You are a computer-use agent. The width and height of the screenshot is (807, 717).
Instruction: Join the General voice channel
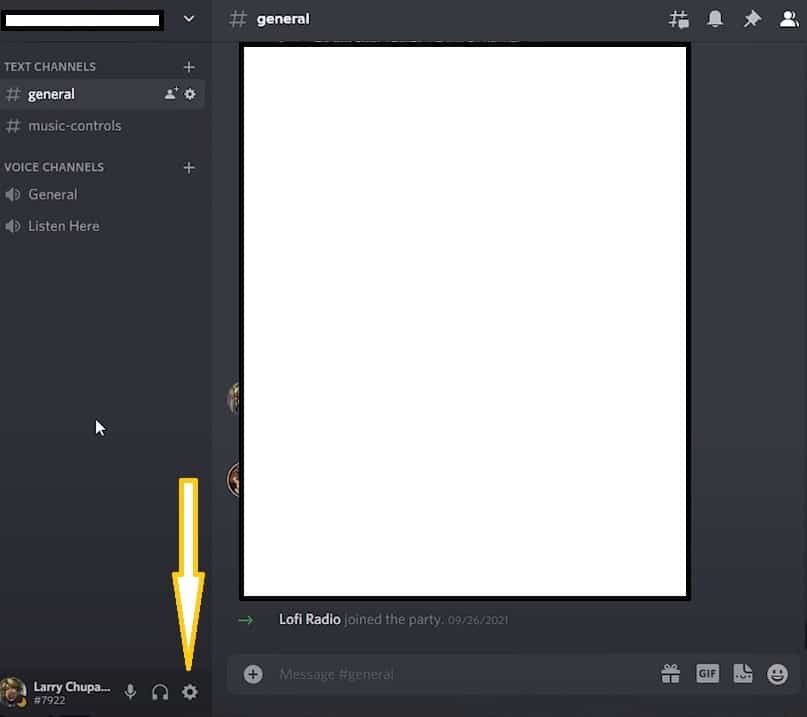coord(102,195)
